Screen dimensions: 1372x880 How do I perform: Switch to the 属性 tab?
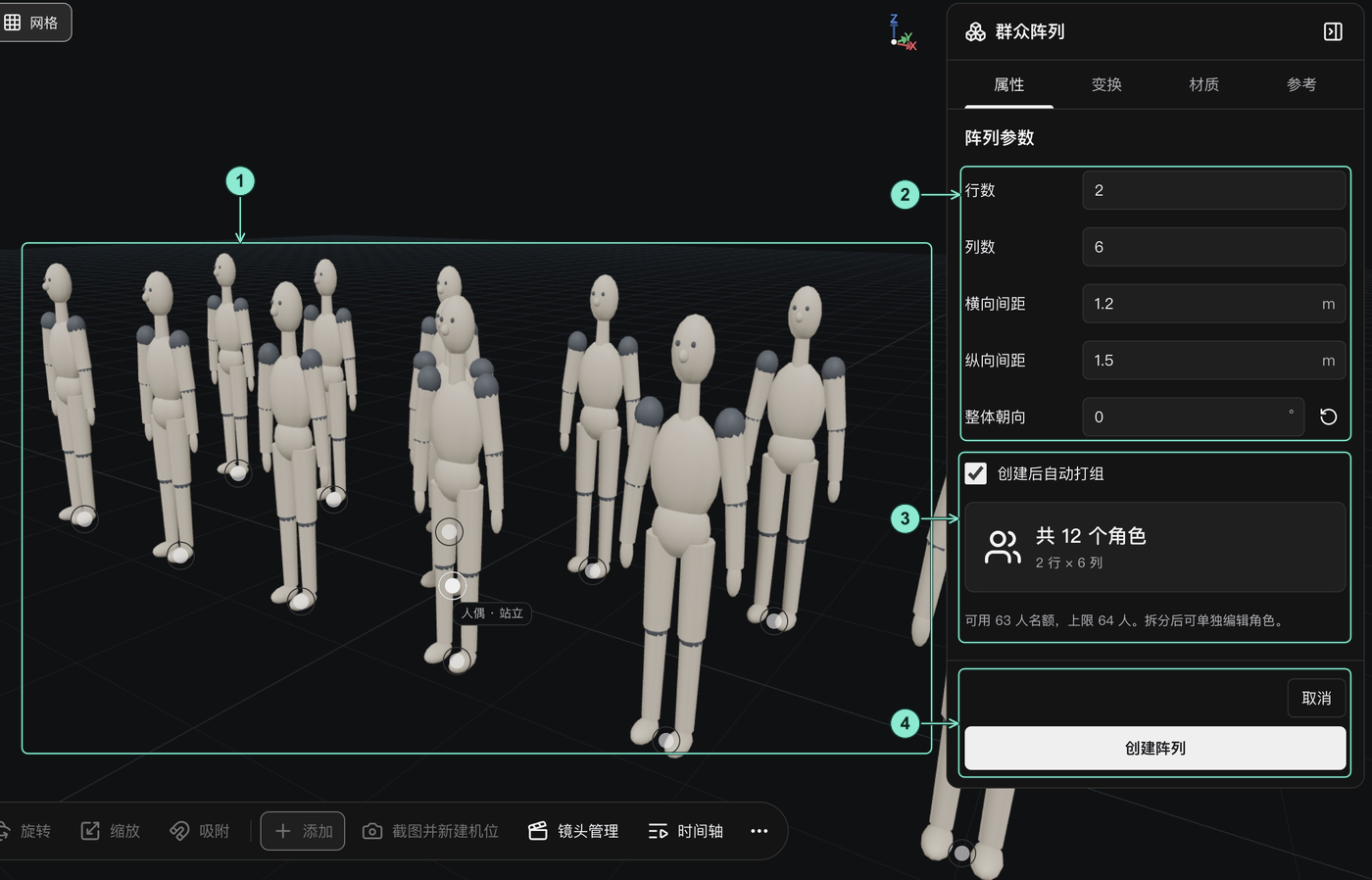pos(1008,84)
